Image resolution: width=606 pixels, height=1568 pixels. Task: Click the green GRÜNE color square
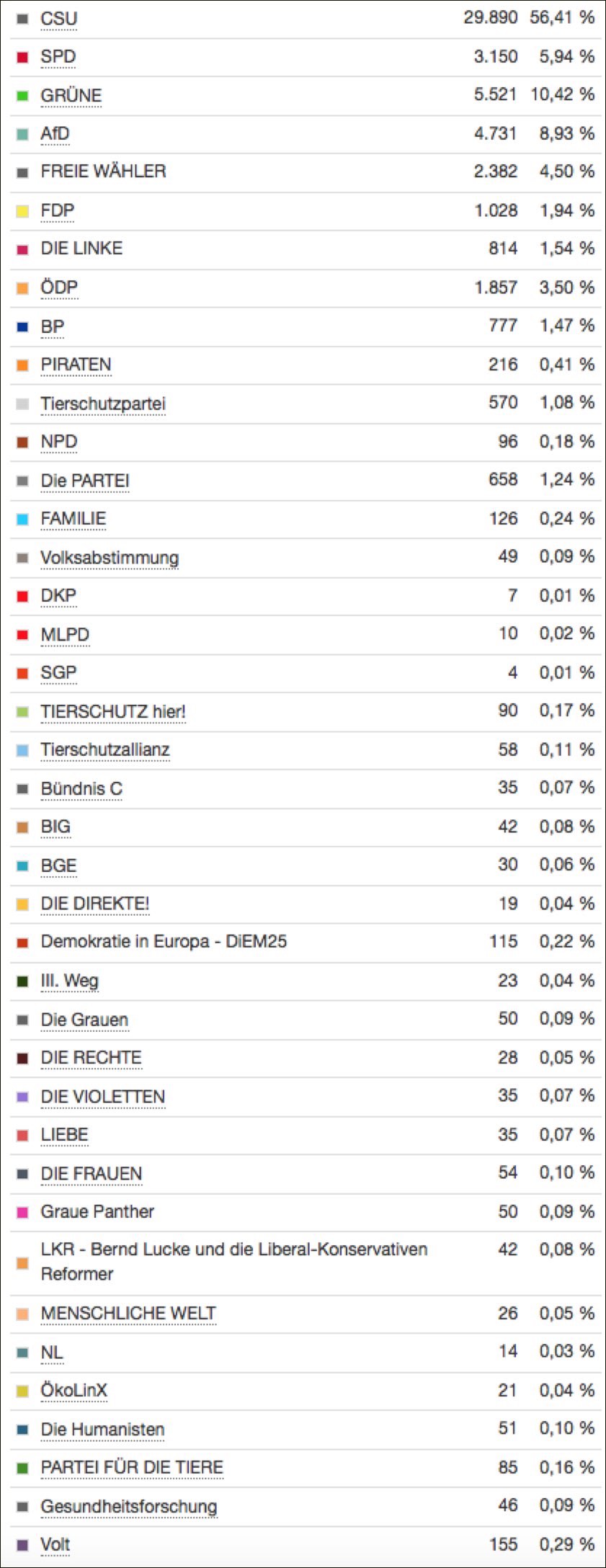22,96
